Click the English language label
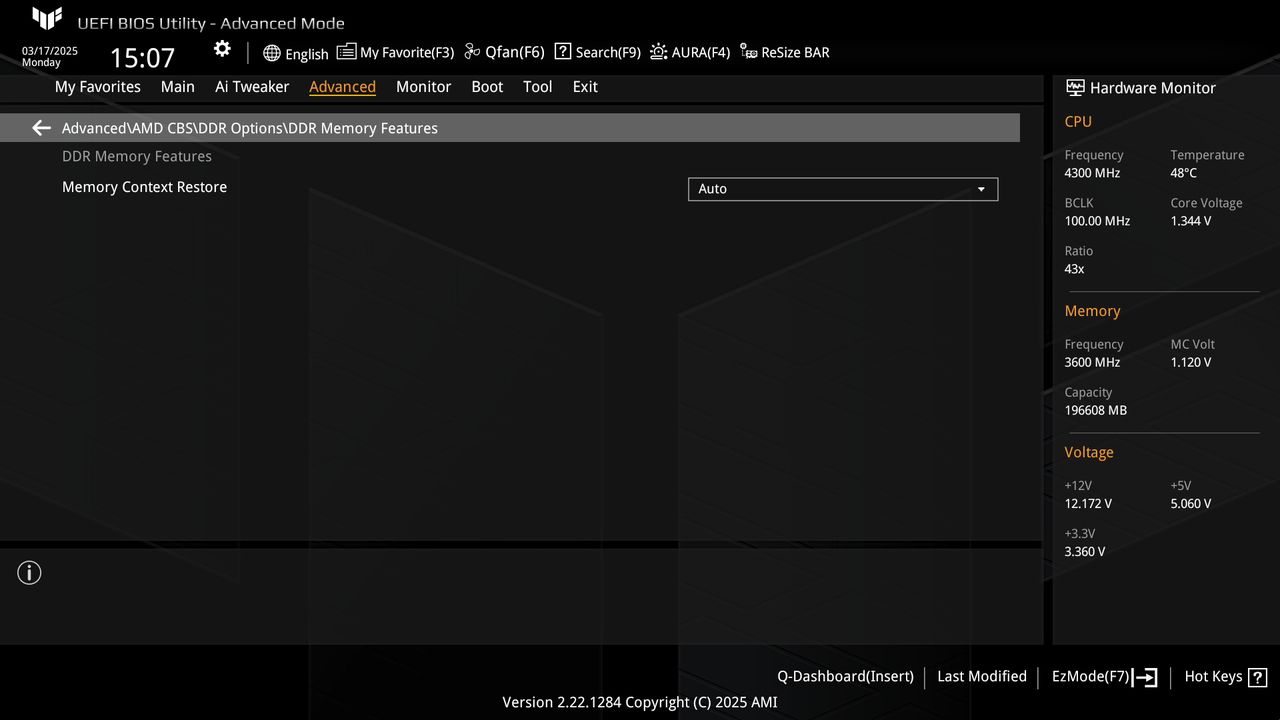Screen dimensions: 1280x720 307,54
